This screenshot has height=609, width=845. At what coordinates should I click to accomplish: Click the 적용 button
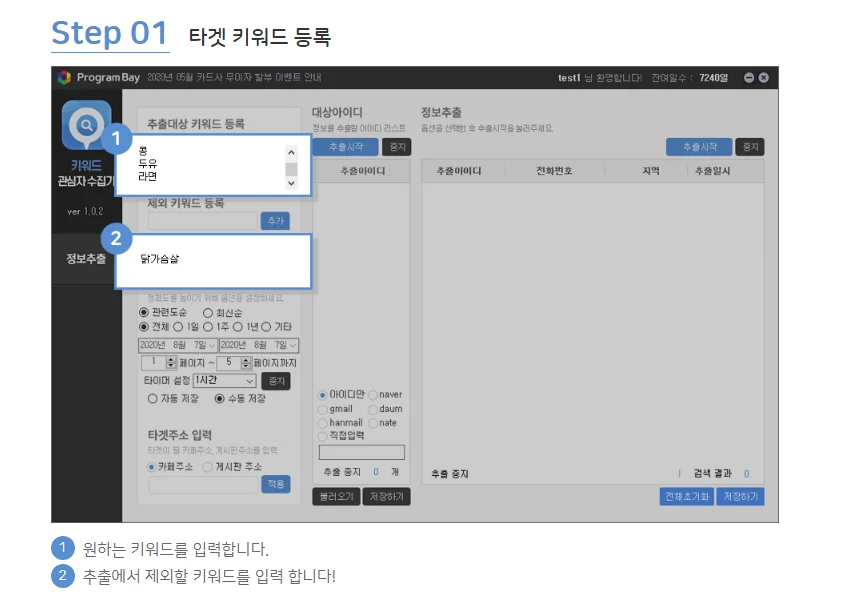(275, 484)
